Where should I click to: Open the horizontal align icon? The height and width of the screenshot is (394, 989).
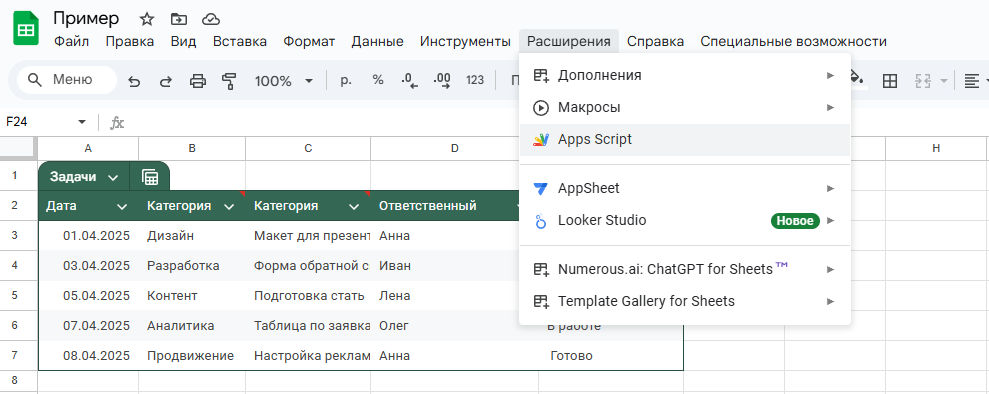971,81
